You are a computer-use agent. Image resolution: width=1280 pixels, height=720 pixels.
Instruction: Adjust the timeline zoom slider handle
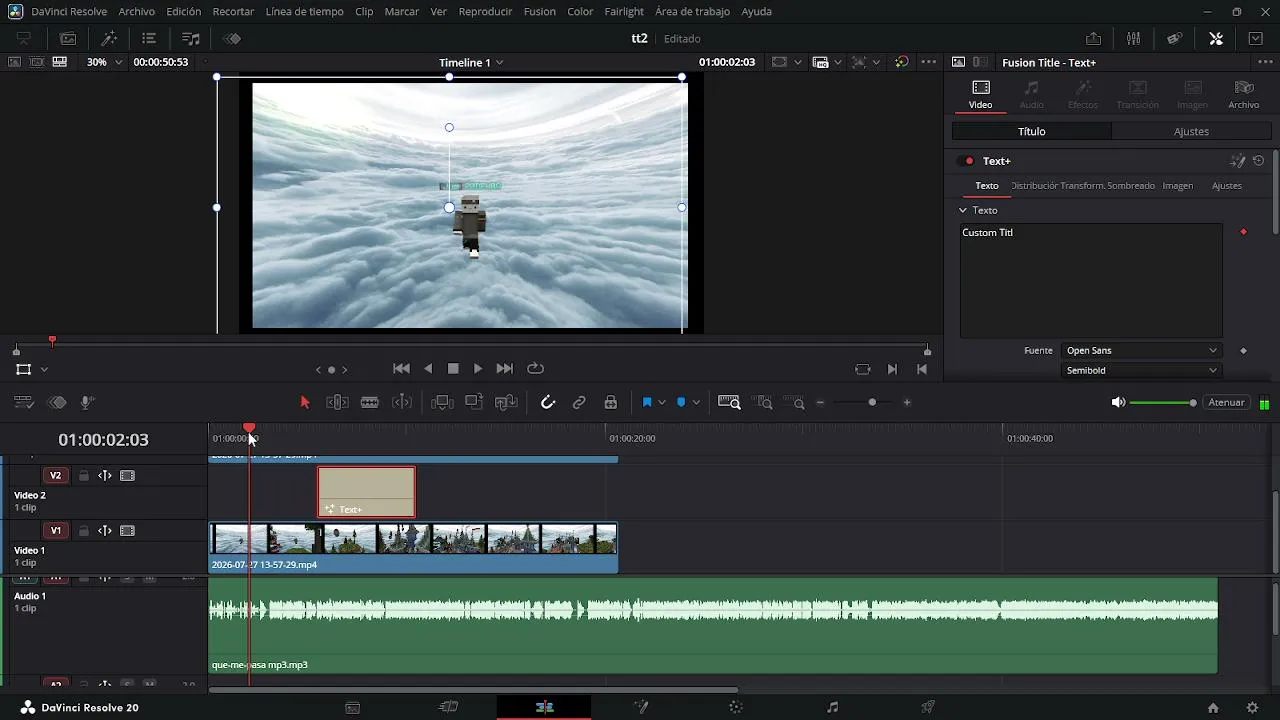point(872,402)
